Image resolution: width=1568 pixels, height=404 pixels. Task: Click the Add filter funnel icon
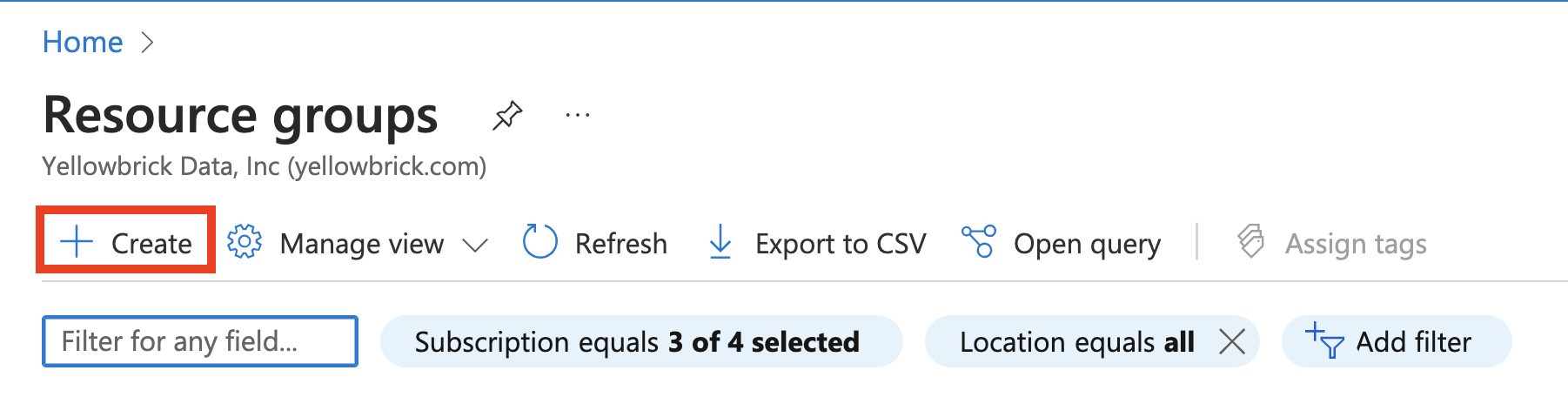(1324, 340)
